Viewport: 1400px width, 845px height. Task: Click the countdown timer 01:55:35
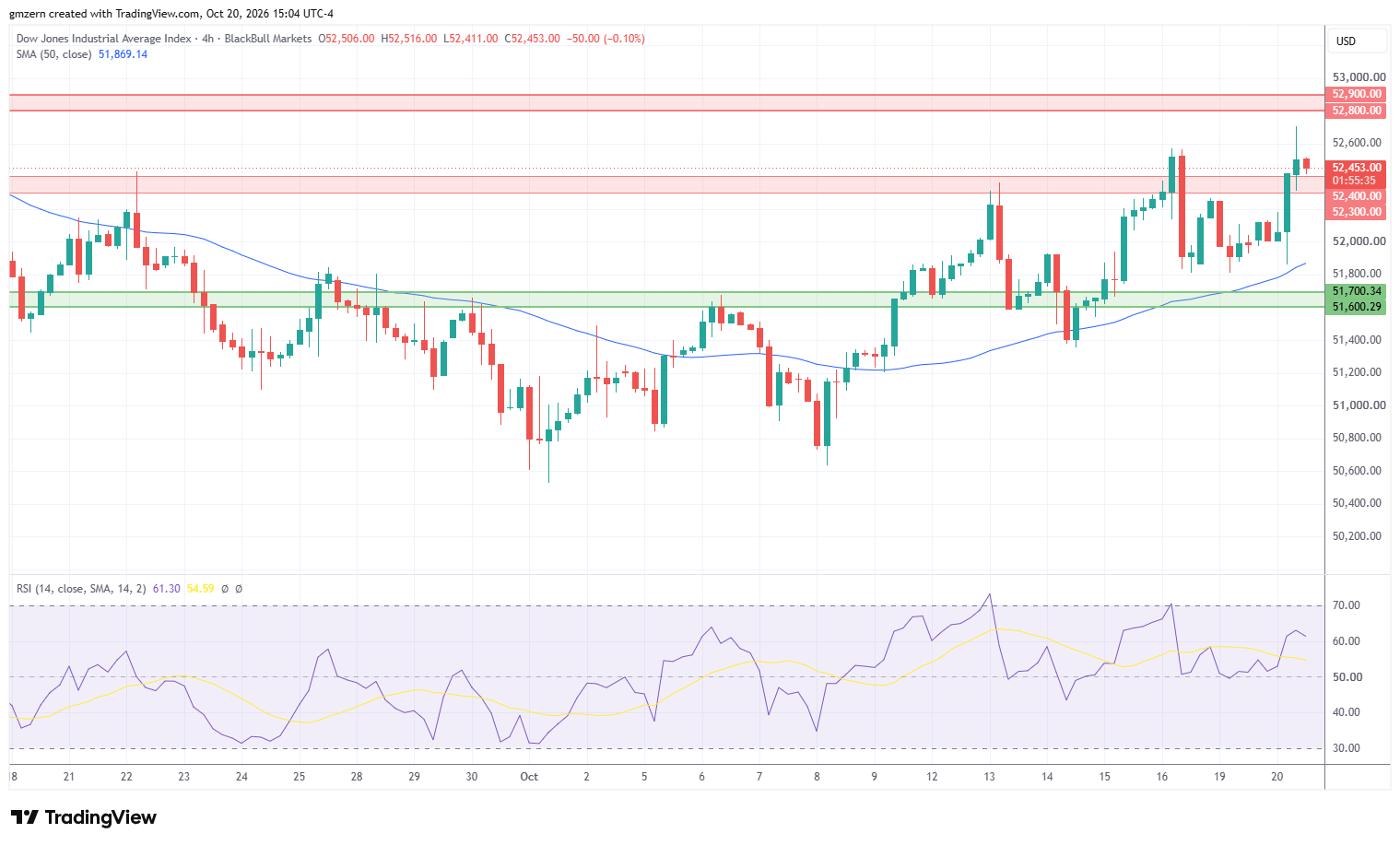click(x=1356, y=181)
